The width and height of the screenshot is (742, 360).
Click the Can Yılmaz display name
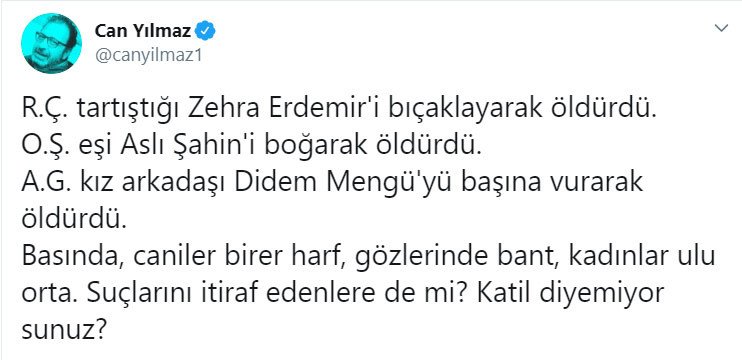point(143,32)
